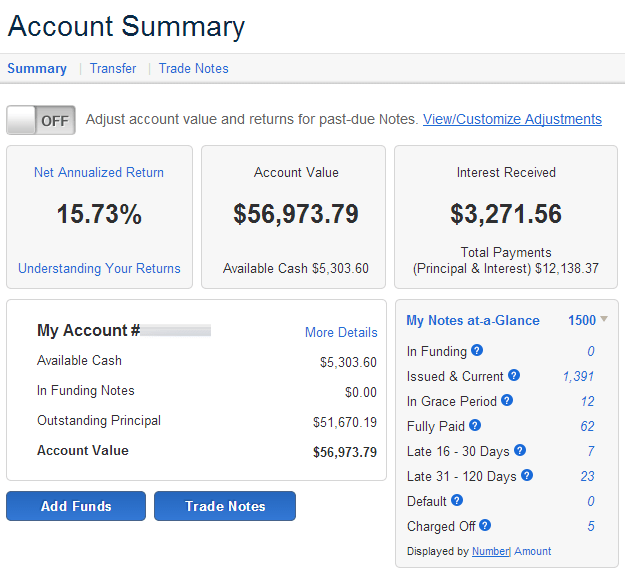Click the Net Annualized Return link

coord(99,172)
